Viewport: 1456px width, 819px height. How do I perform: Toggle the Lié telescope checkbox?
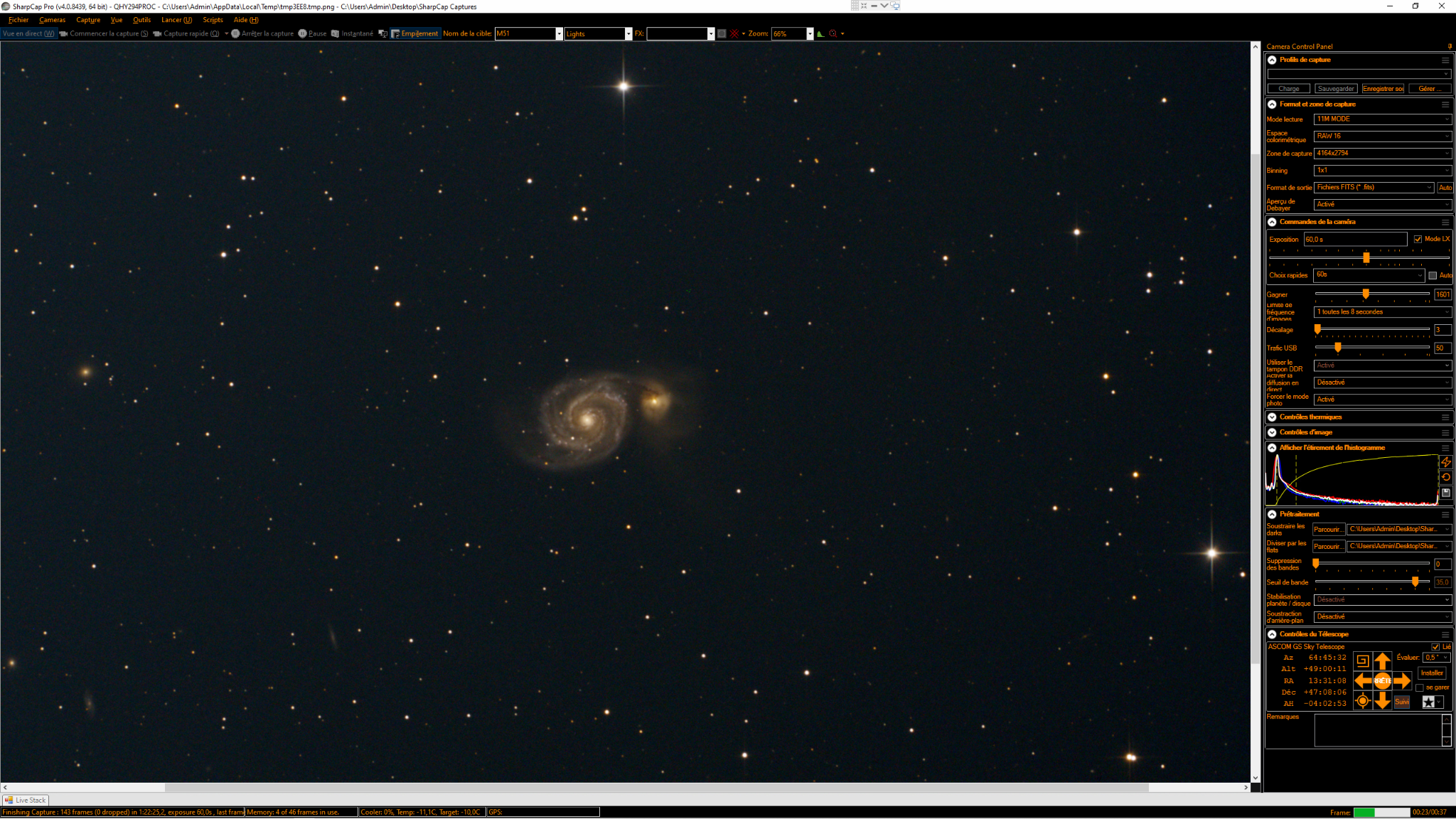(1435, 647)
